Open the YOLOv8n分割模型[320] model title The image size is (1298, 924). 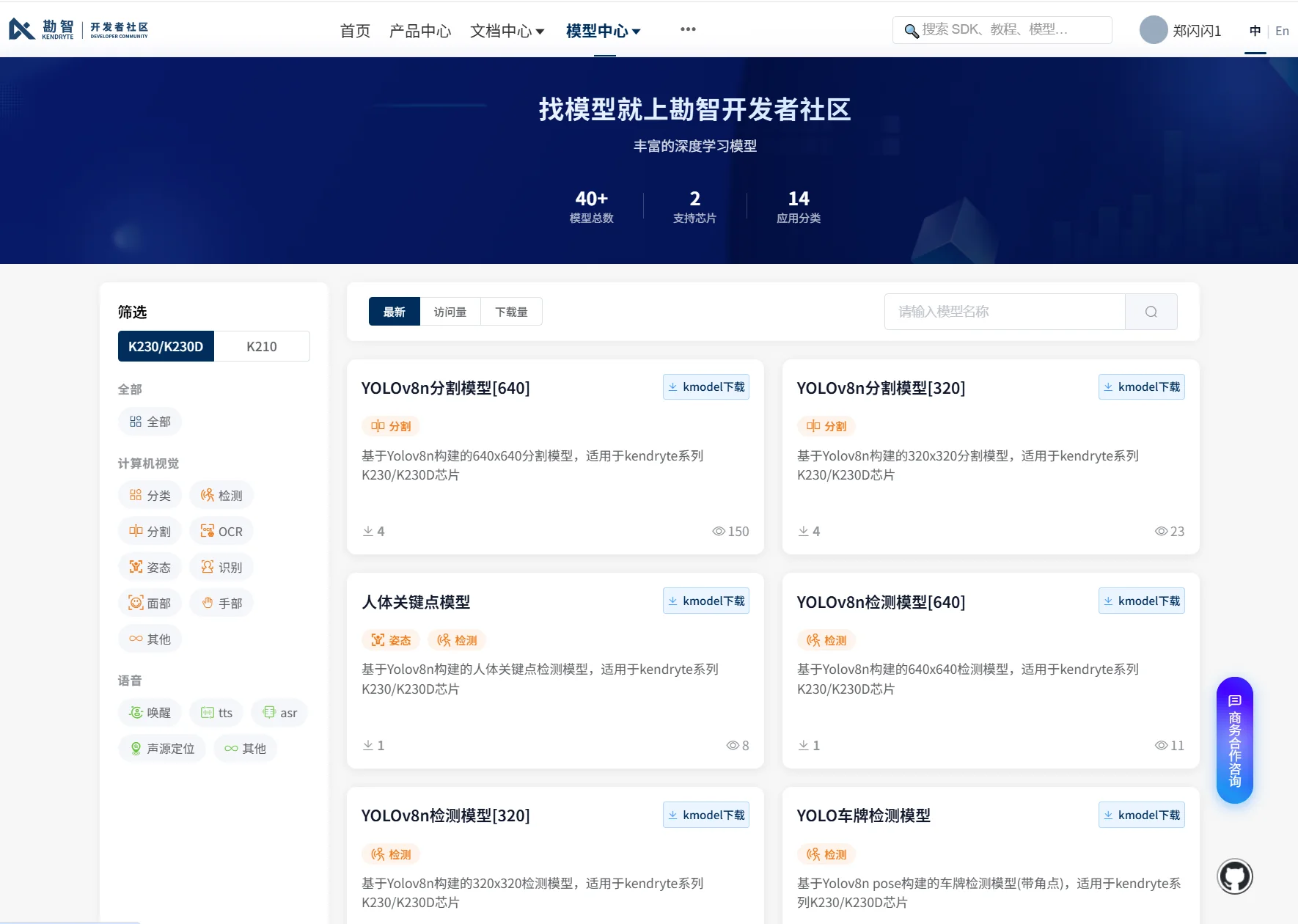[x=881, y=388]
